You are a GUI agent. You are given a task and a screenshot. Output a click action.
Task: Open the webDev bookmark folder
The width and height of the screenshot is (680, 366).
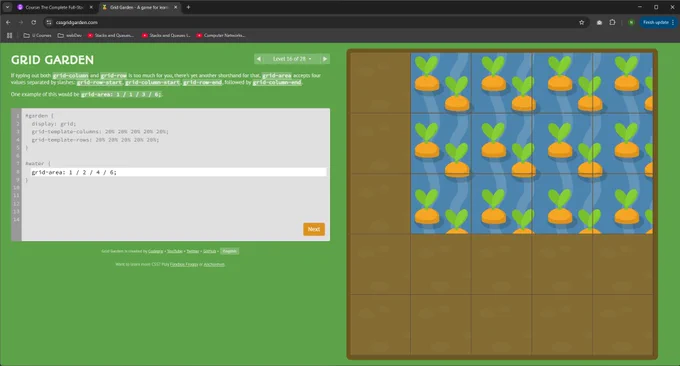coord(70,36)
